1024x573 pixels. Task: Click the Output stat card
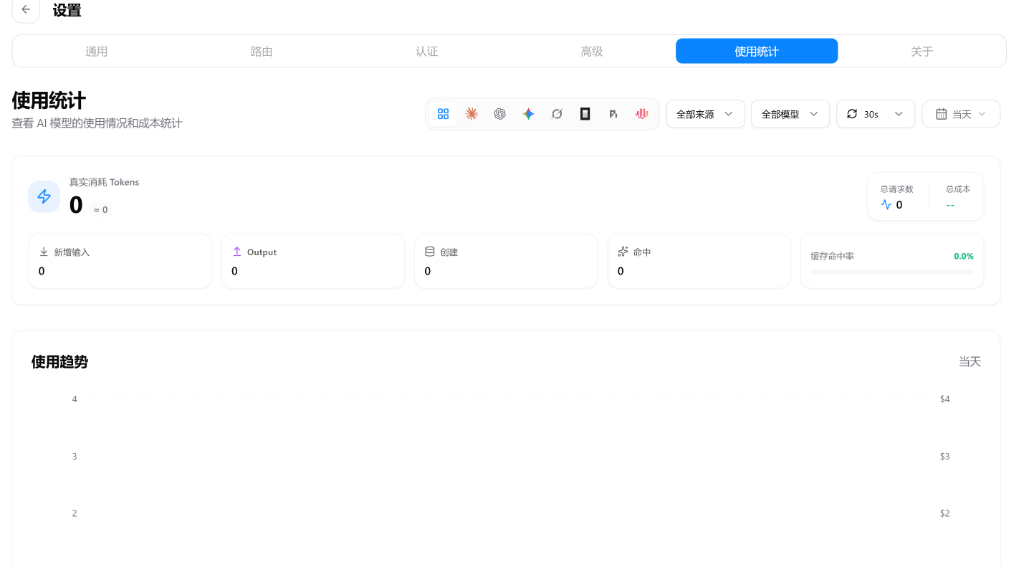click(x=313, y=261)
